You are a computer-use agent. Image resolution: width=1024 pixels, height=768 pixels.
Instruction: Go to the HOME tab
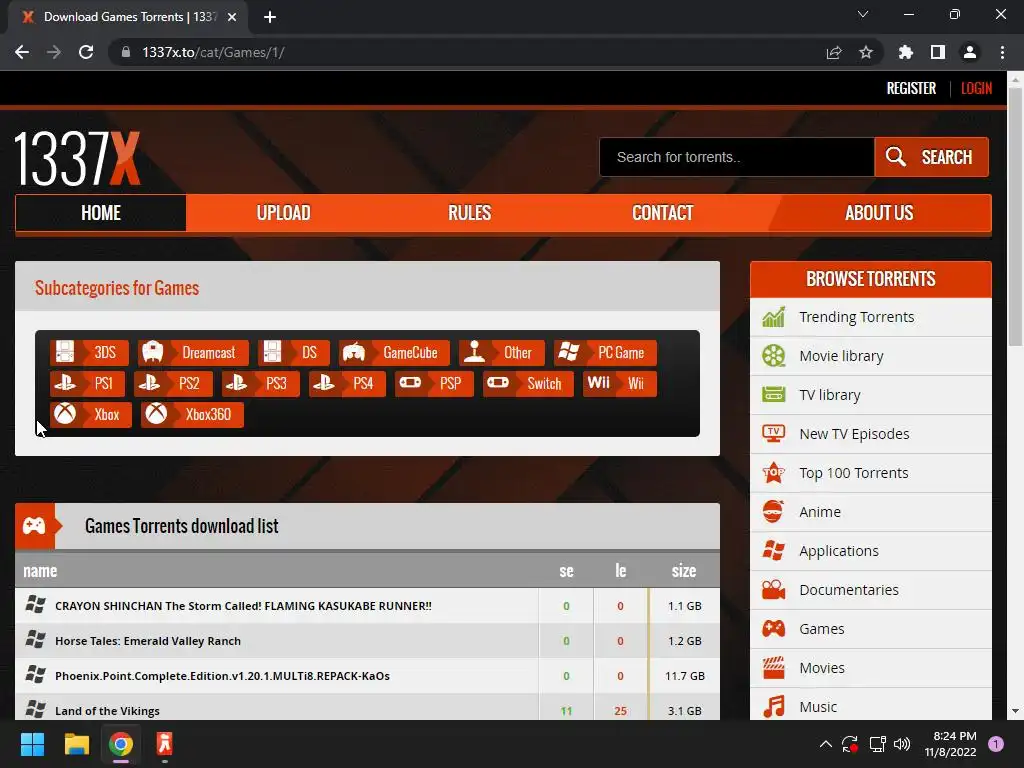(x=101, y=213)
